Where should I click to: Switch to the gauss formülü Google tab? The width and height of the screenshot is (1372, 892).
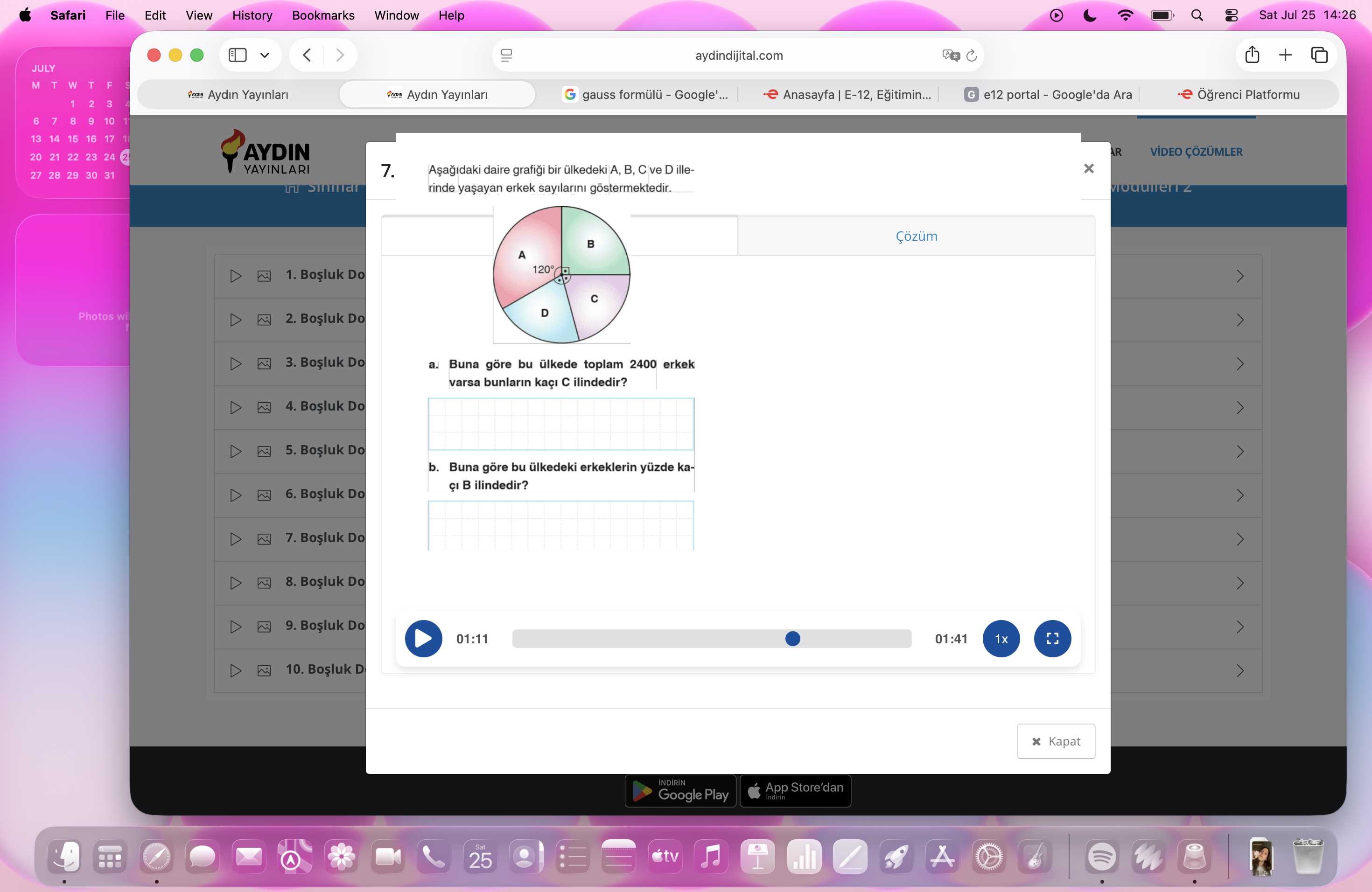pyautogui.click(x=645, y=95)
